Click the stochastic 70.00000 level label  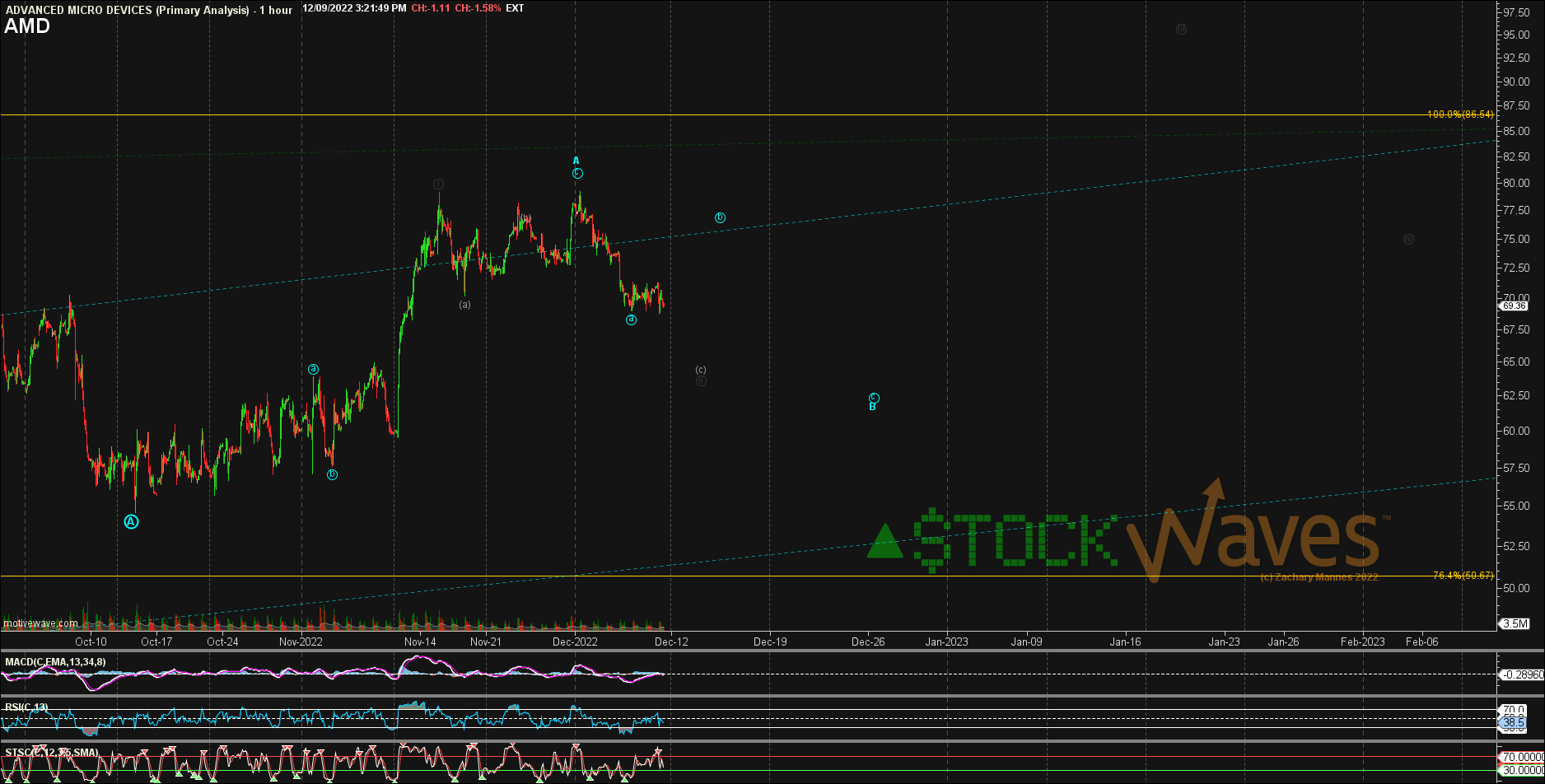point(1521,757)
